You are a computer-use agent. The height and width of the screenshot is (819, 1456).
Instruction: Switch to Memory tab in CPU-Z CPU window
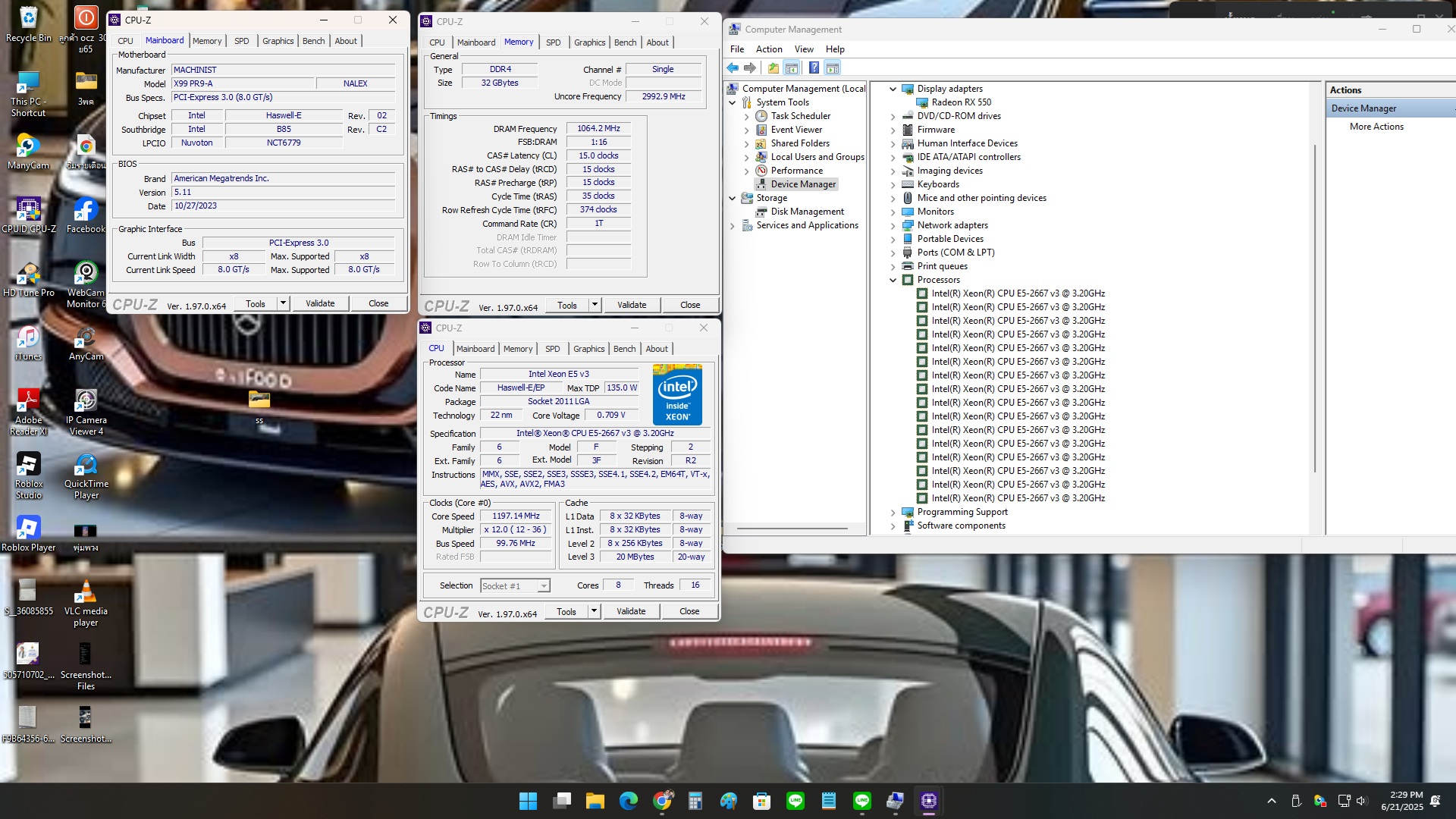[x=518, y=349]
